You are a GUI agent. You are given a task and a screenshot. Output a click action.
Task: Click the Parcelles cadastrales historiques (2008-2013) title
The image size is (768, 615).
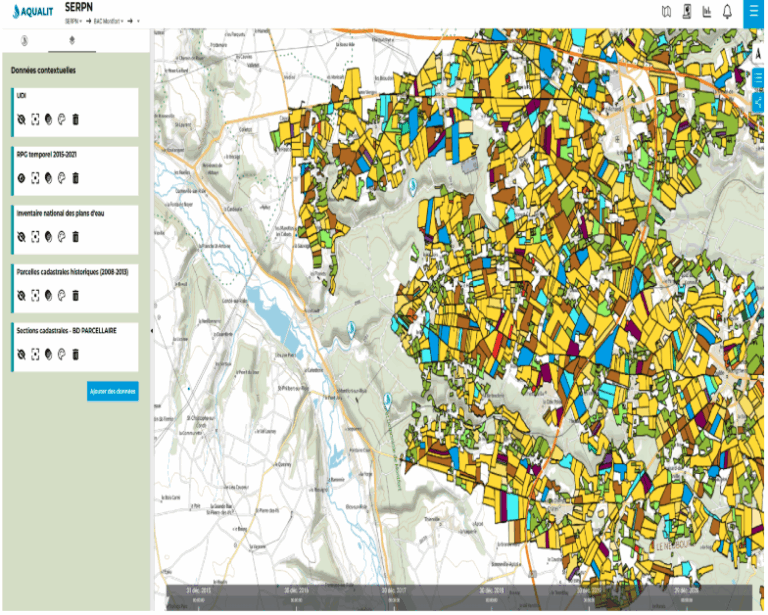tap(72, 272)
